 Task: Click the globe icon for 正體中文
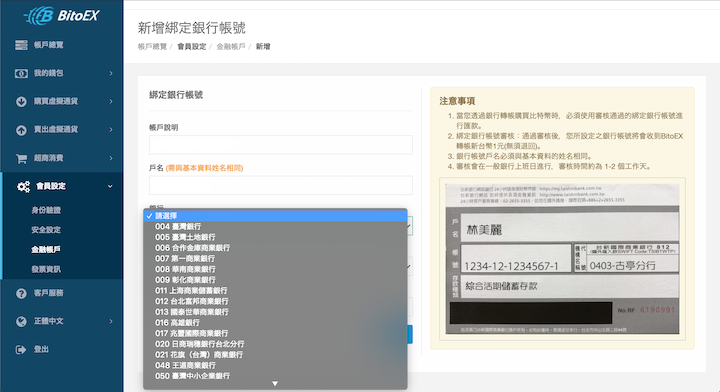tap(21, 321)
